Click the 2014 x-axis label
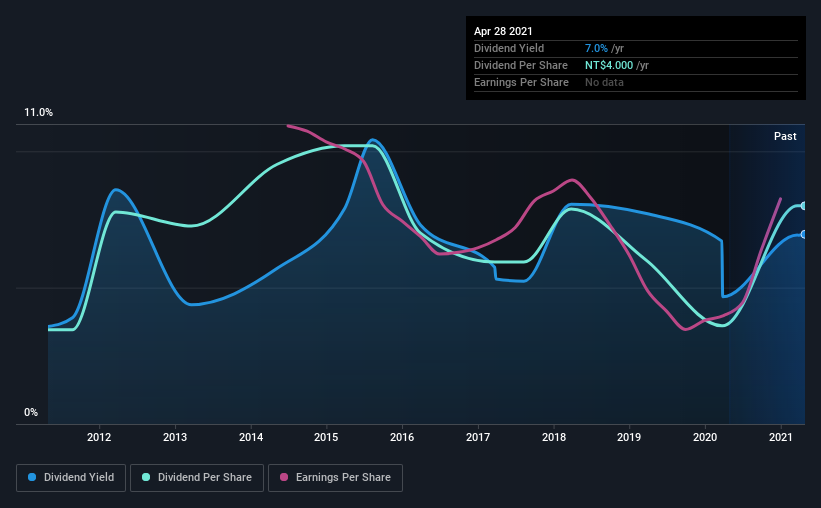The image size is (821, 508). (x=251, y=437)
